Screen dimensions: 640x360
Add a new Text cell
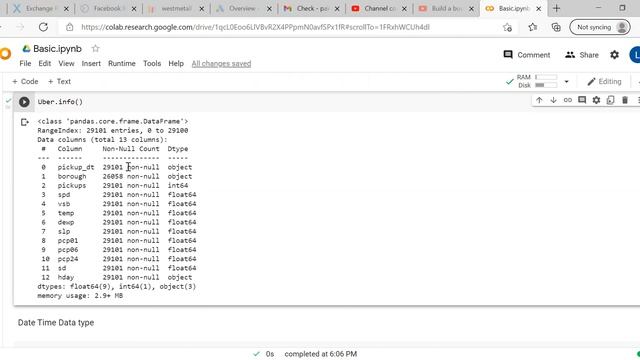tap(60, 82)
